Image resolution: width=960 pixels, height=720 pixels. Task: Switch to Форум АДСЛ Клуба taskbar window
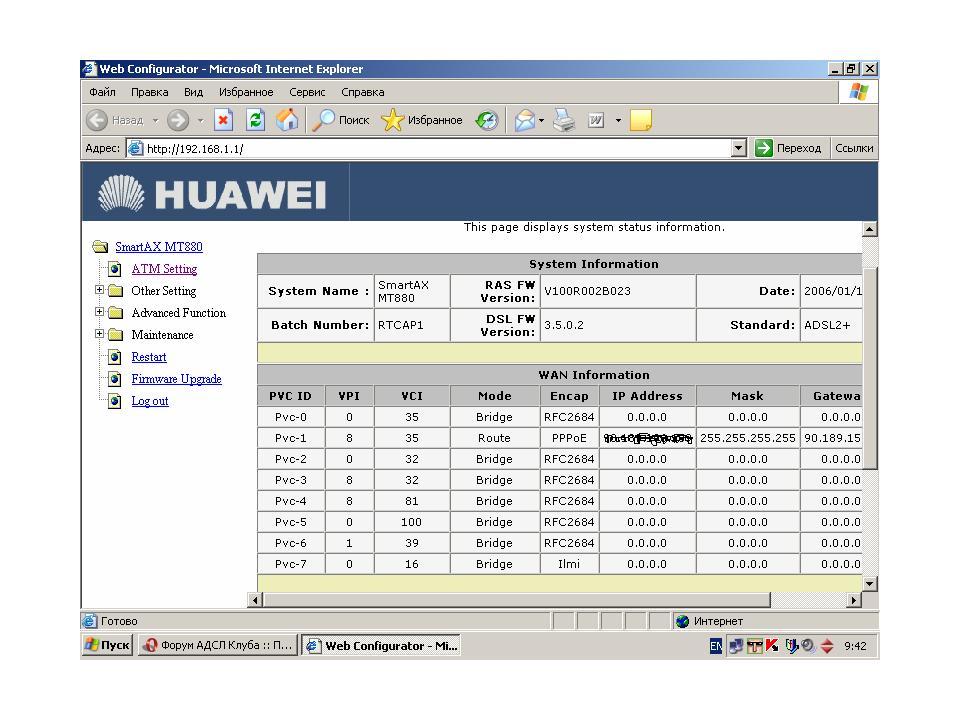point(218,645)
